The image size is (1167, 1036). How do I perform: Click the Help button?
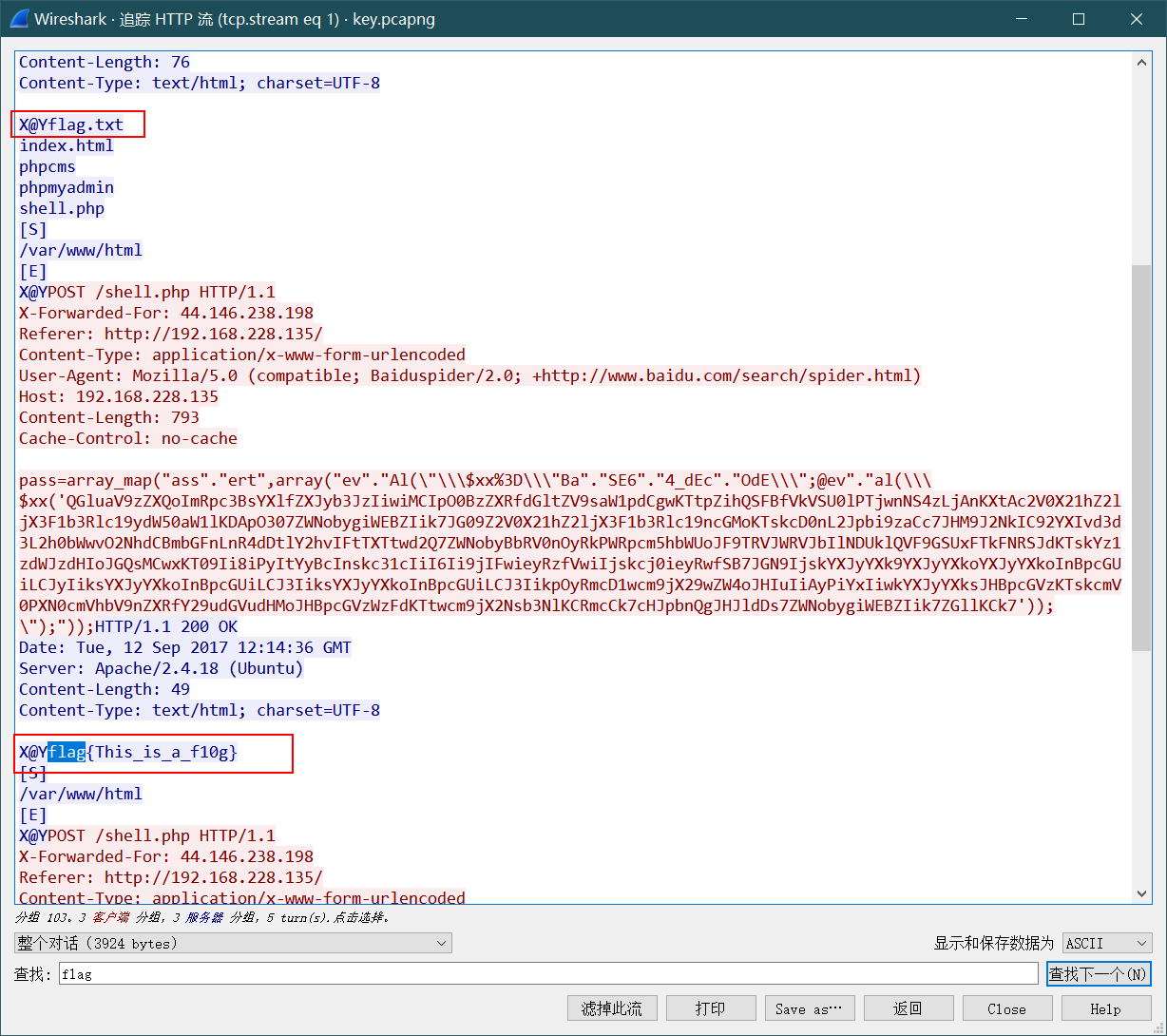(1106, 1008)
